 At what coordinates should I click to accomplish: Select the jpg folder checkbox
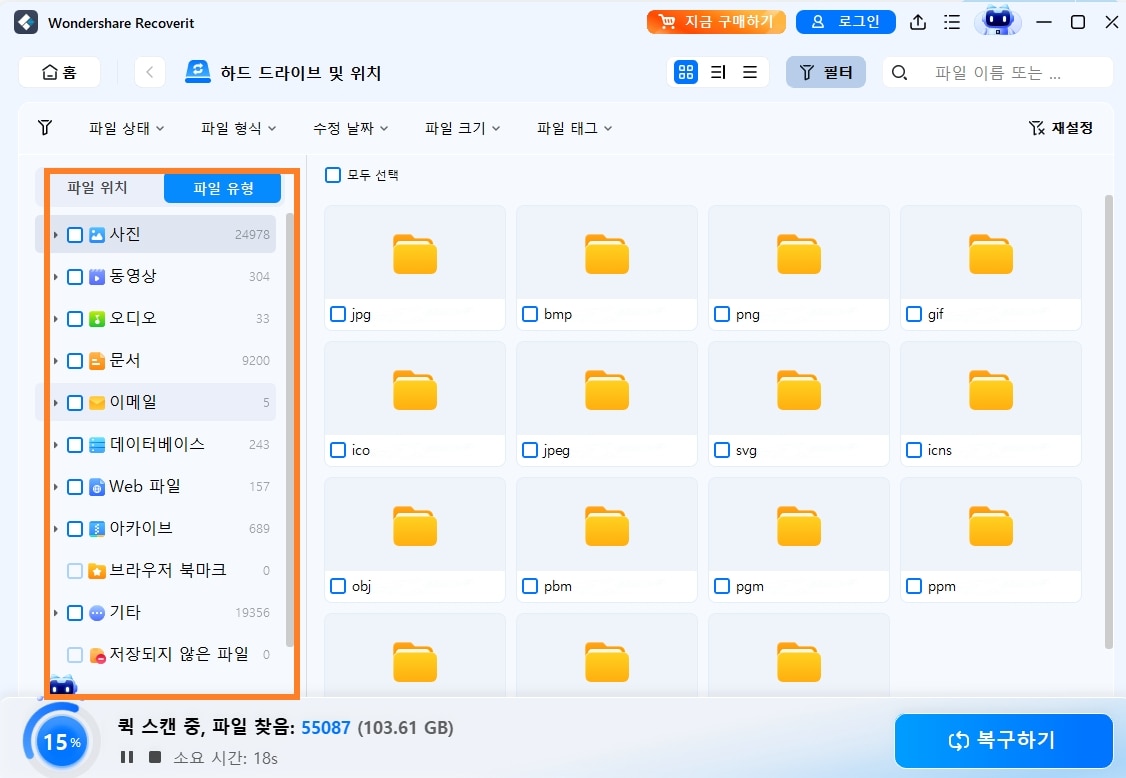337,314
